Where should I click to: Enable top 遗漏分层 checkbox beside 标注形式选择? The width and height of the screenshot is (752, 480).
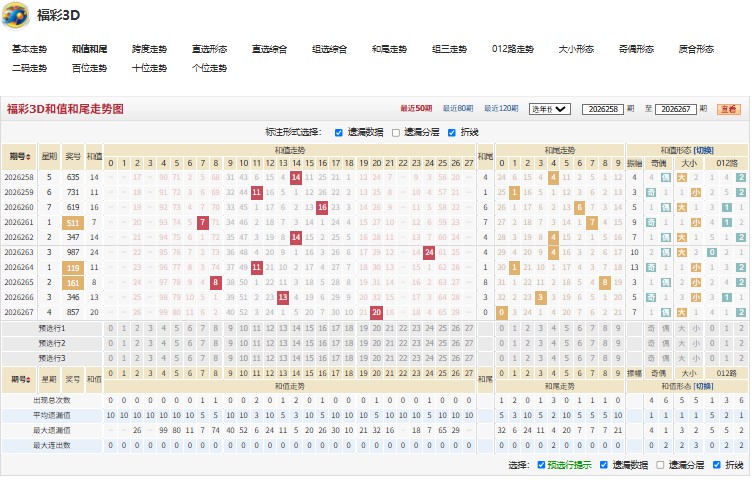pos(396,133)
